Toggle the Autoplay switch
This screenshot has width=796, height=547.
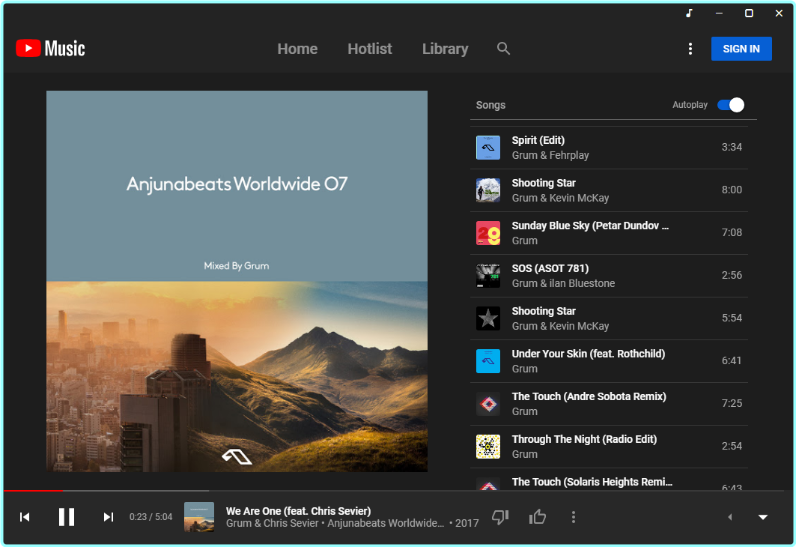[731, 105]
